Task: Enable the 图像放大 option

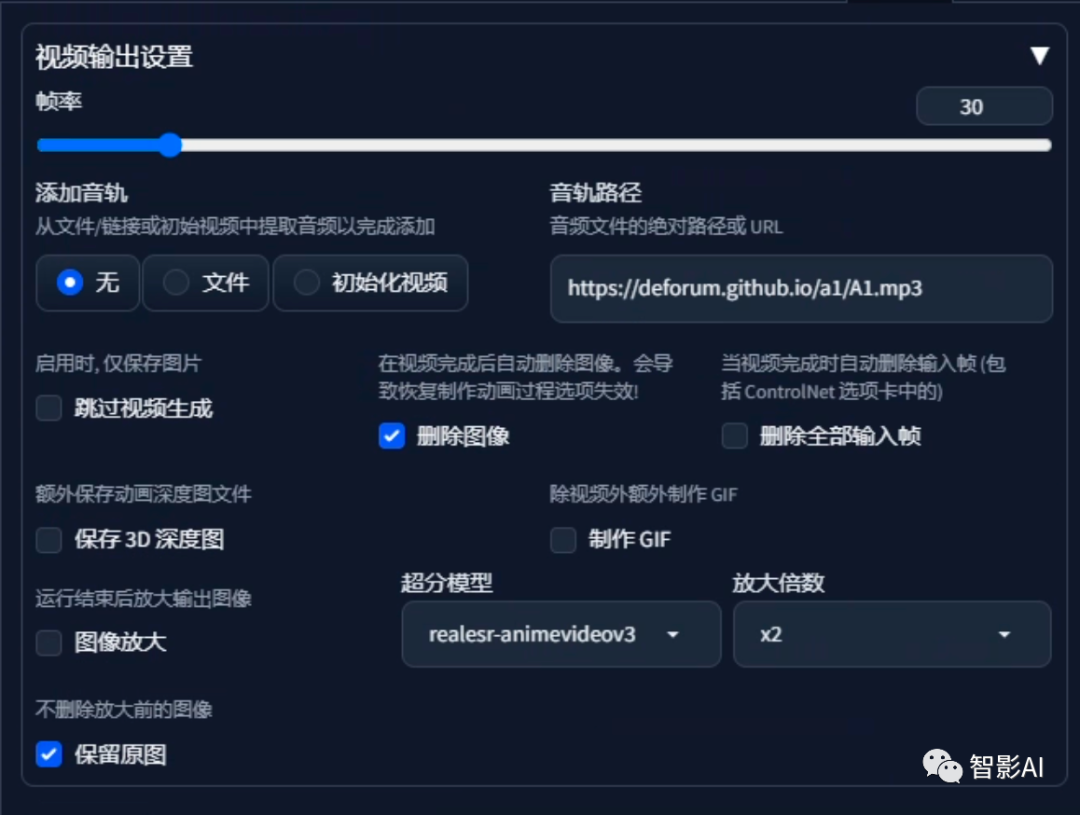Action: point(48,644)
